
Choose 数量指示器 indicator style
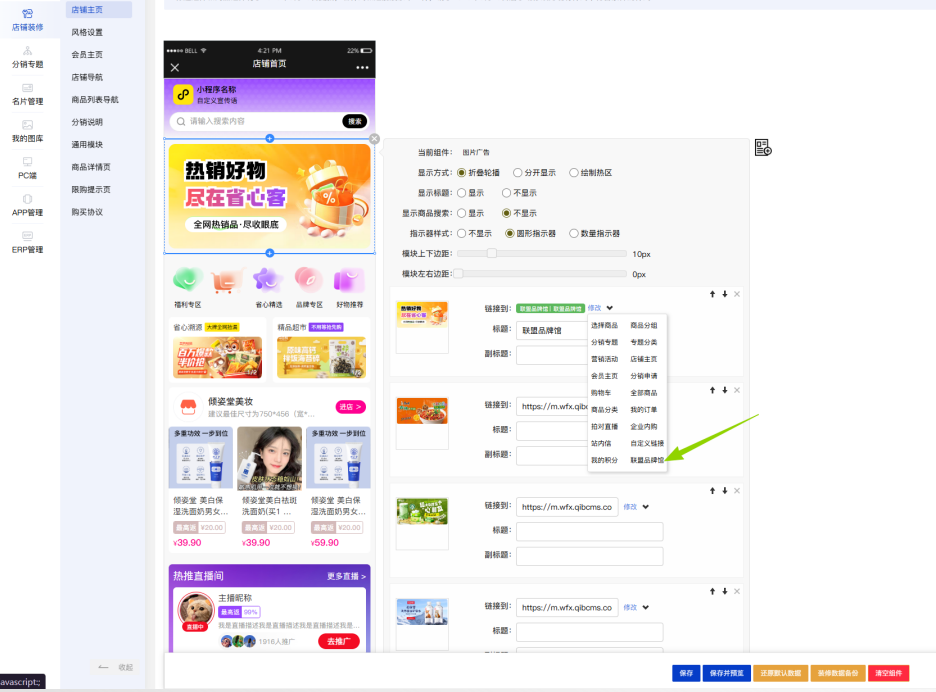coord(595,233)
